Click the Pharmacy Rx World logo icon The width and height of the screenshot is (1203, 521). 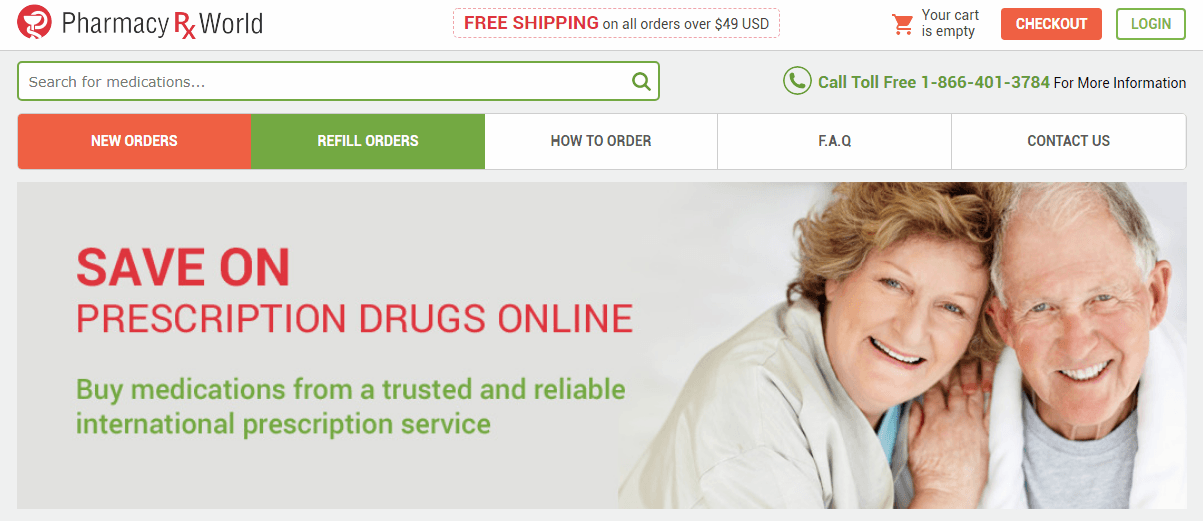click(35, 22)
